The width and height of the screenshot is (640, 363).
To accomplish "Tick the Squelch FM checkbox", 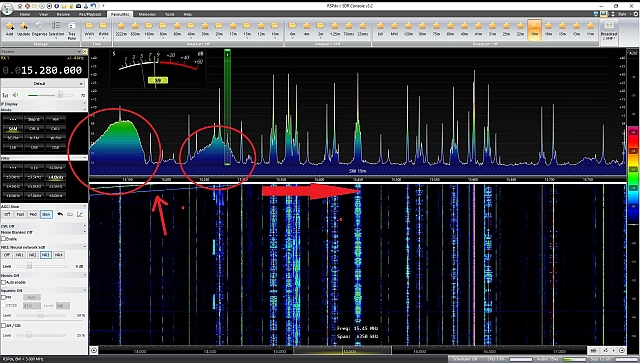I will point(4,297).
